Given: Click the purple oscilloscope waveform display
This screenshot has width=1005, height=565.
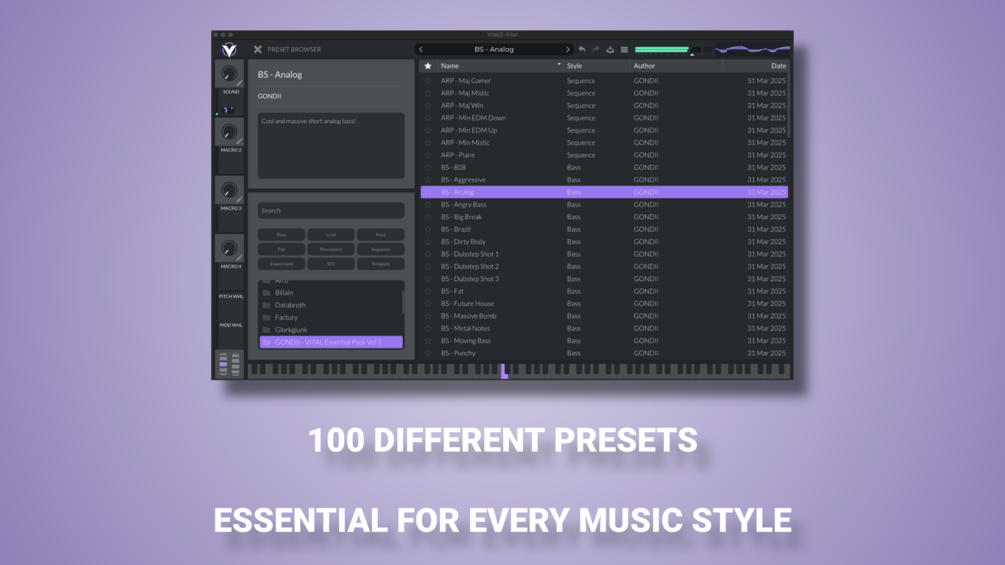Looking at the screenshot, I should [752, 49].
